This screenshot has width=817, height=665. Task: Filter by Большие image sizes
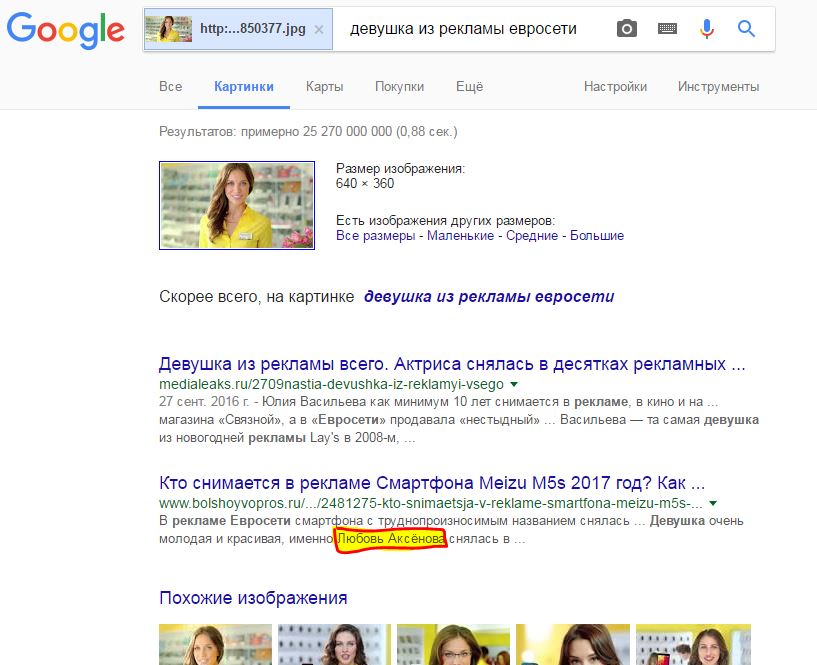pos(597,236)
